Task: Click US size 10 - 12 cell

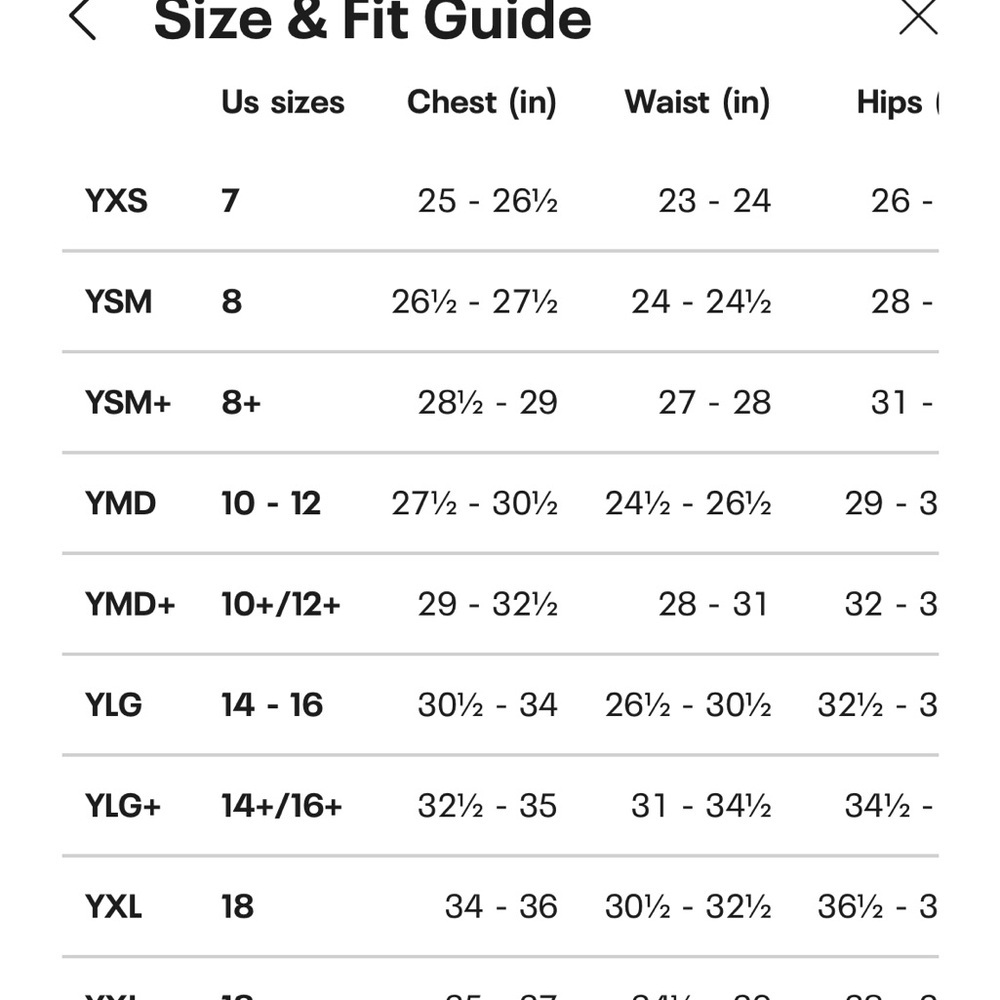Action: point(271,503)
